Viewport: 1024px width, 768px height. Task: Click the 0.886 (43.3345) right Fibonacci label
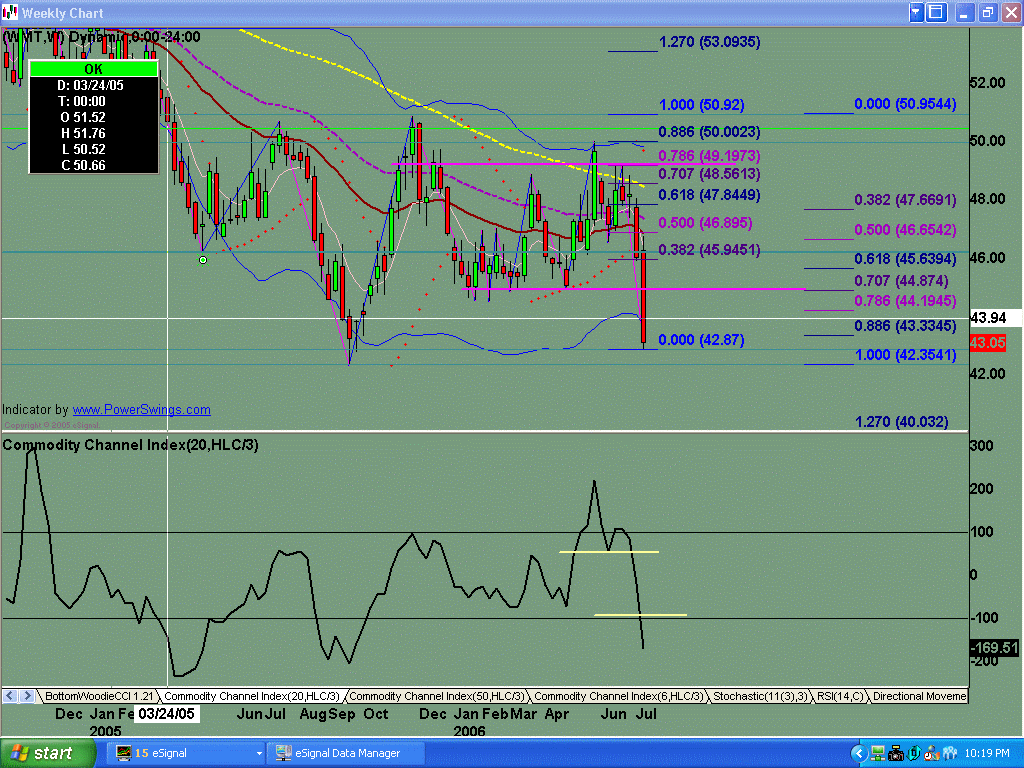(905, 326)
